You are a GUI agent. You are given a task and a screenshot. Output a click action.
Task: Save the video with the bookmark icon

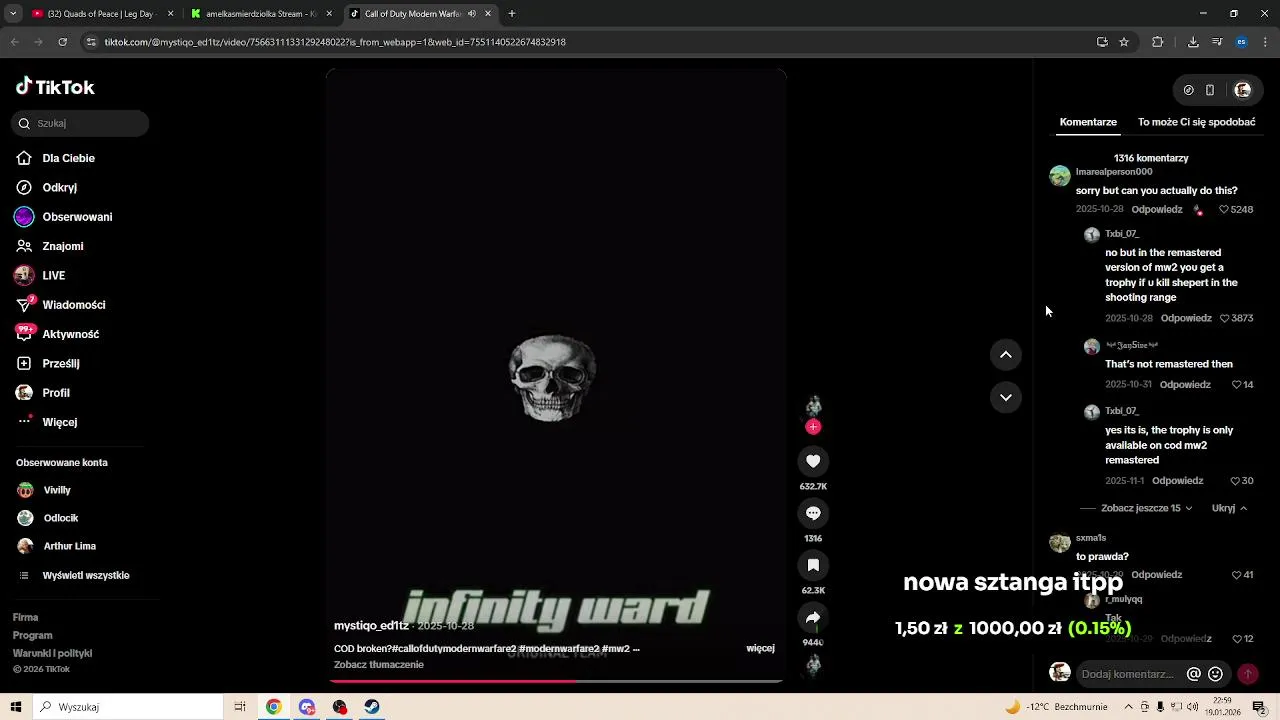(x=813, y=565)
